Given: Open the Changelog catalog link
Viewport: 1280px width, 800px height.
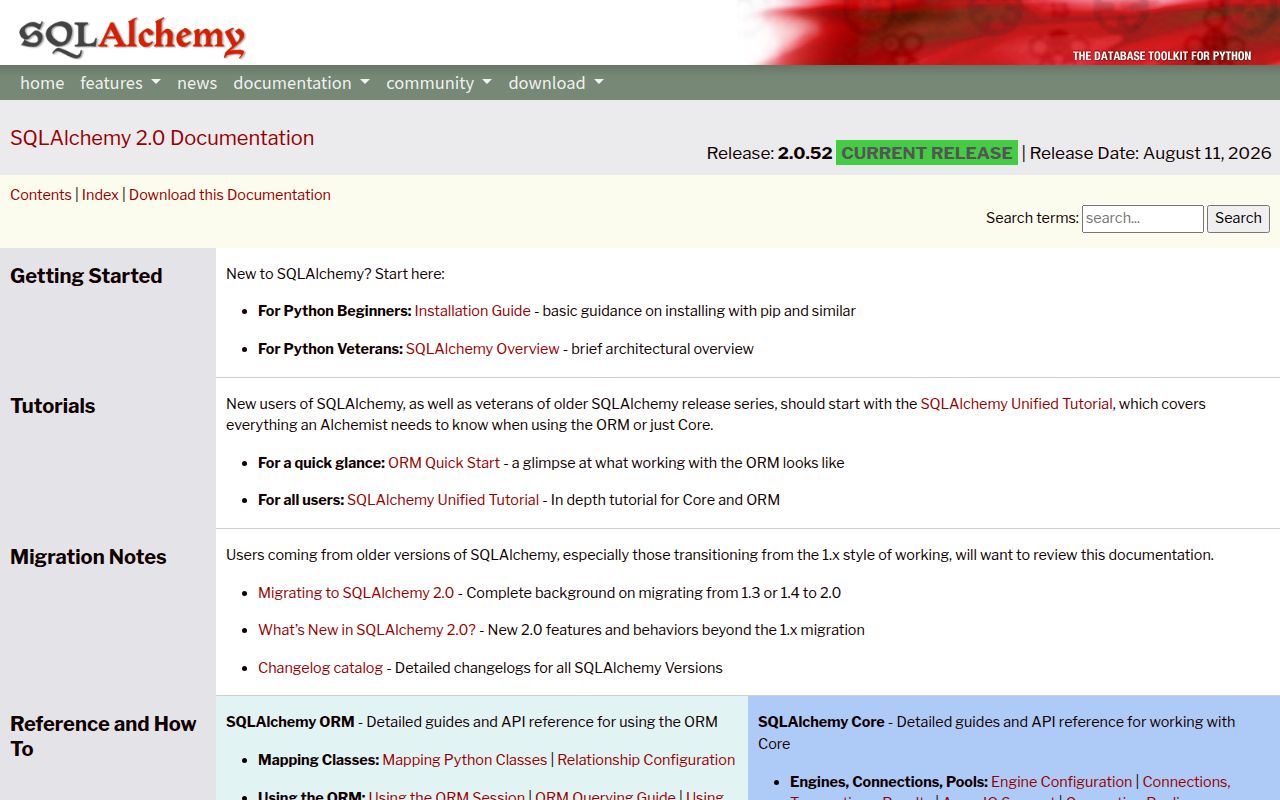Looking at the screenshot, I should 320,668.
